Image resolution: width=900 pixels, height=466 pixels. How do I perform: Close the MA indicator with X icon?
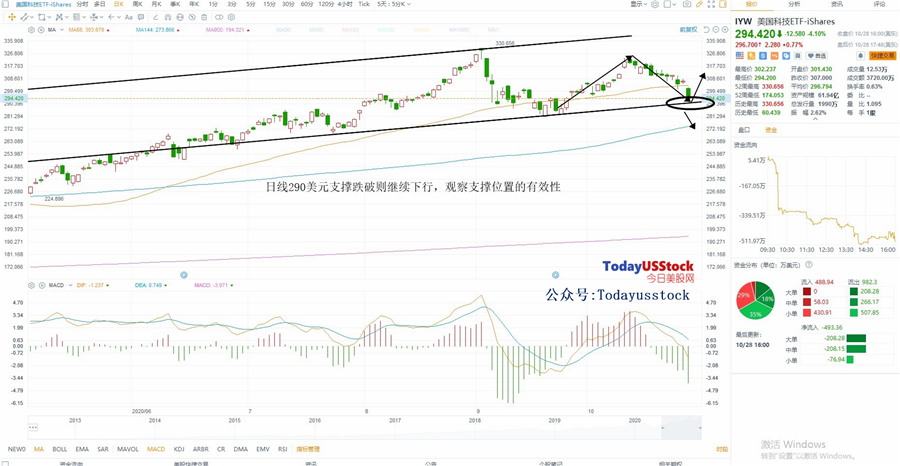pyautogui.click(x=41, y=29)
